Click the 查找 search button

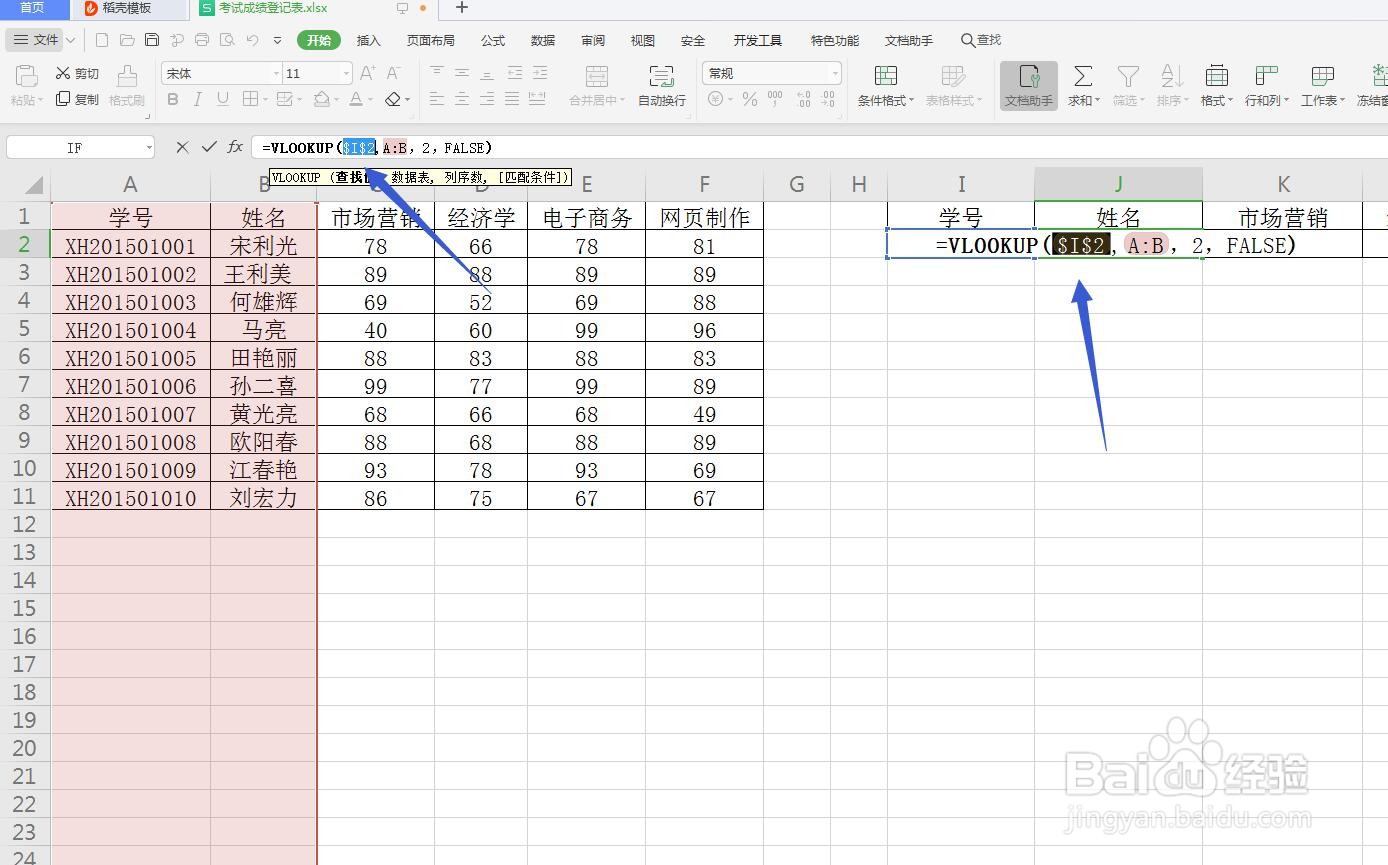coord(981,40)
